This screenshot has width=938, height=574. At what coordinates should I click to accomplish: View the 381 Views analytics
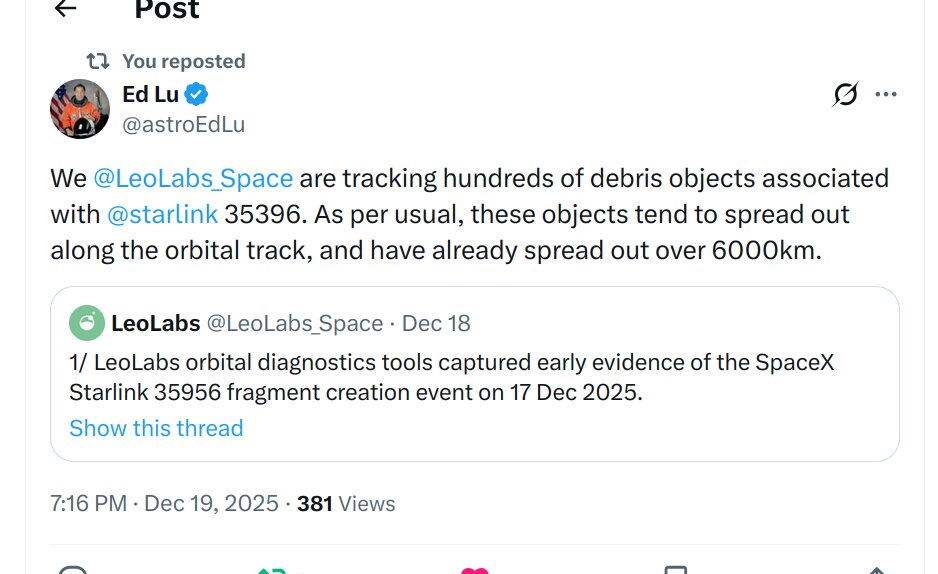[346, 503]
